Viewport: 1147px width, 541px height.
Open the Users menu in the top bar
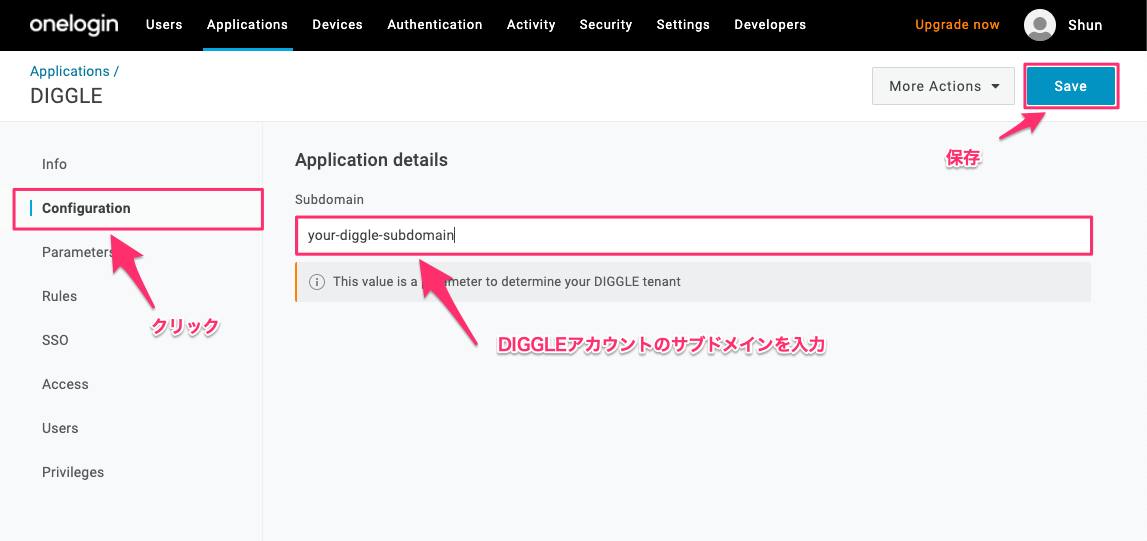click(x=164, y=24)
